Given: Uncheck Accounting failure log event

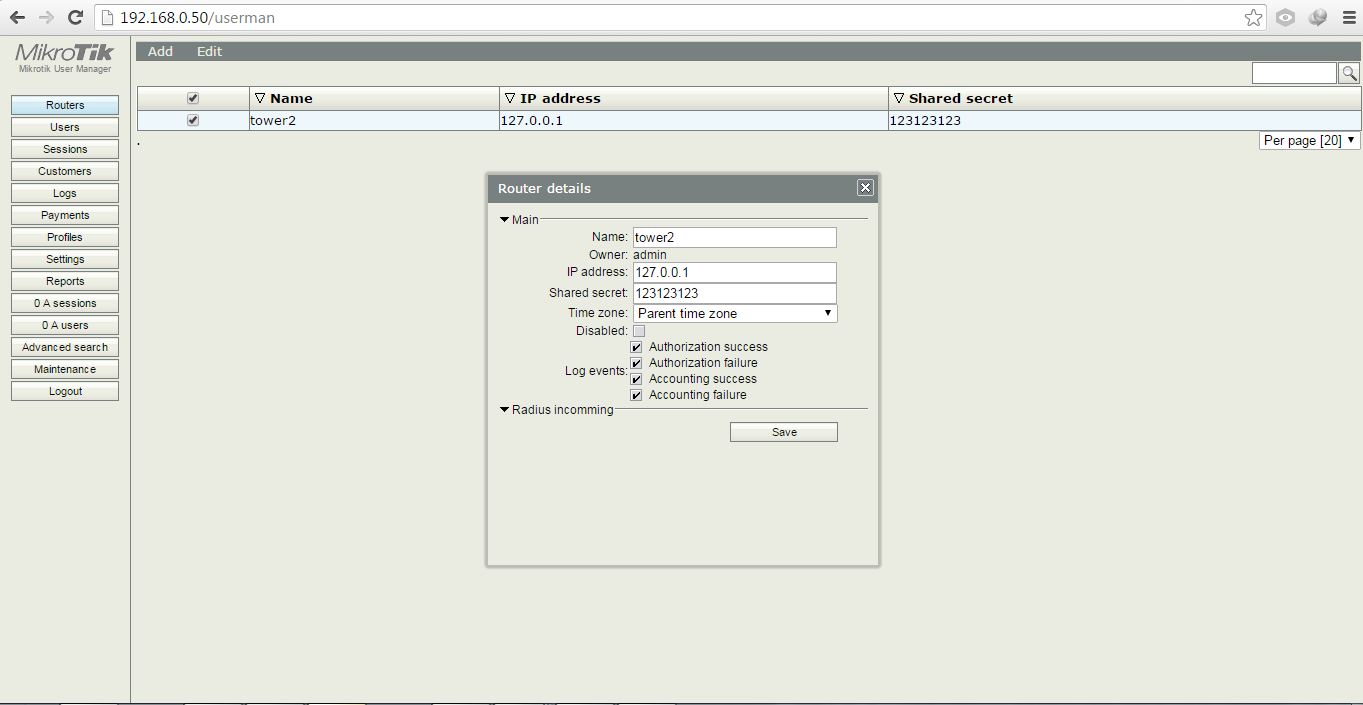Looking at the screenshot, I should click(x=636, y=395).
